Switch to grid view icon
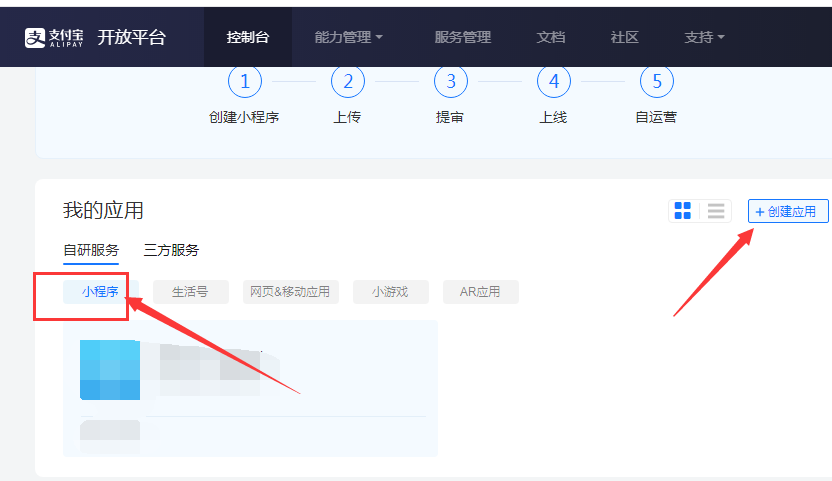The height and width of the screenshot is (481, 832). (x=683, y=211)
